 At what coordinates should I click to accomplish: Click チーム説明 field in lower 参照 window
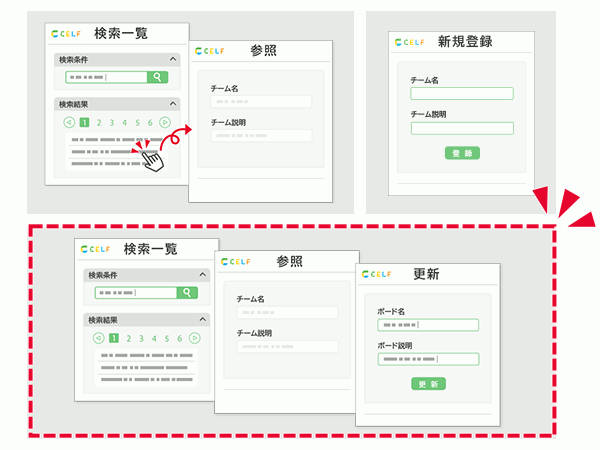pyautogui.click(x=287, y=346)
